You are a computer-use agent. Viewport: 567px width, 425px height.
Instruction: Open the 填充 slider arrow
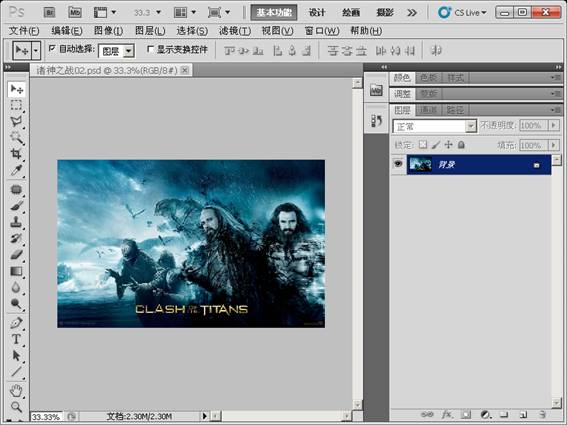[554, 145]
